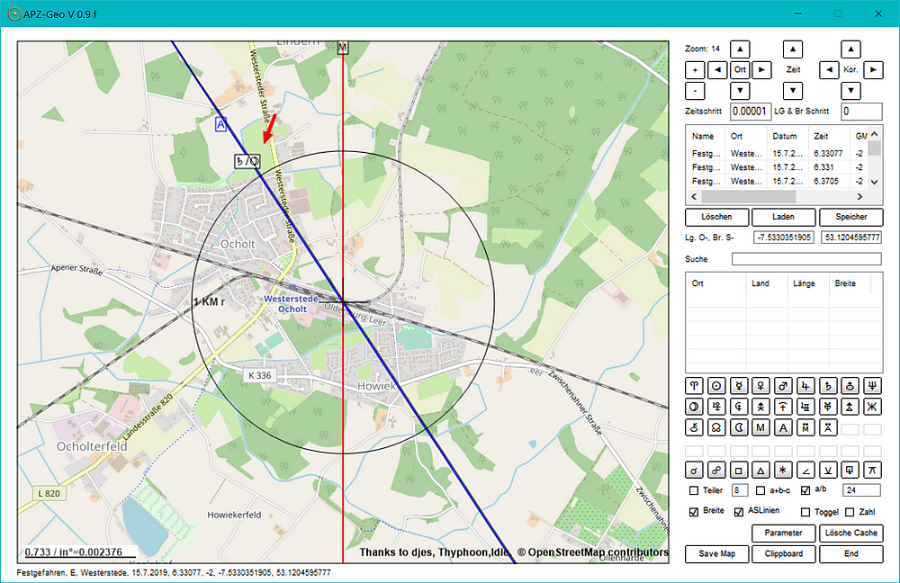Choose the sesquiquadrate aspect symbol

click(850, 471)
